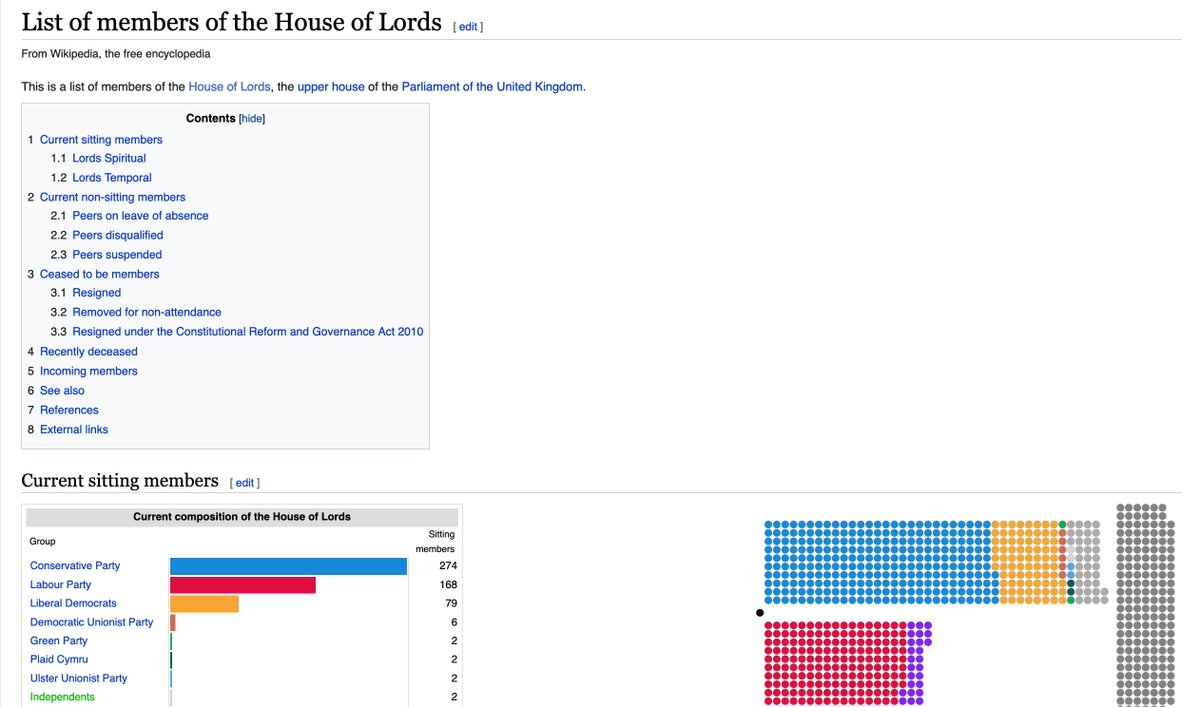1200x707 pixels.
Task: Click the red Labour Party bar
Action: [x=243, y=585]
